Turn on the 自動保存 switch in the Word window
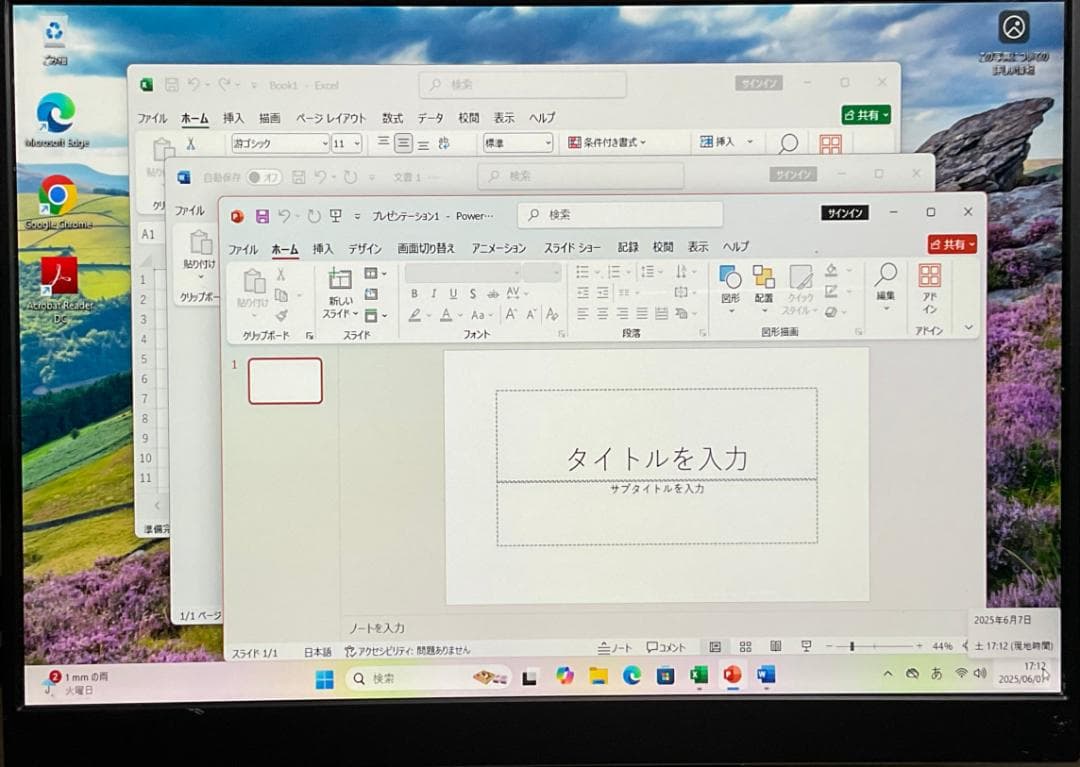Image resolution: width=1080 pixels, height=767 pixels. tap(264, 175)
